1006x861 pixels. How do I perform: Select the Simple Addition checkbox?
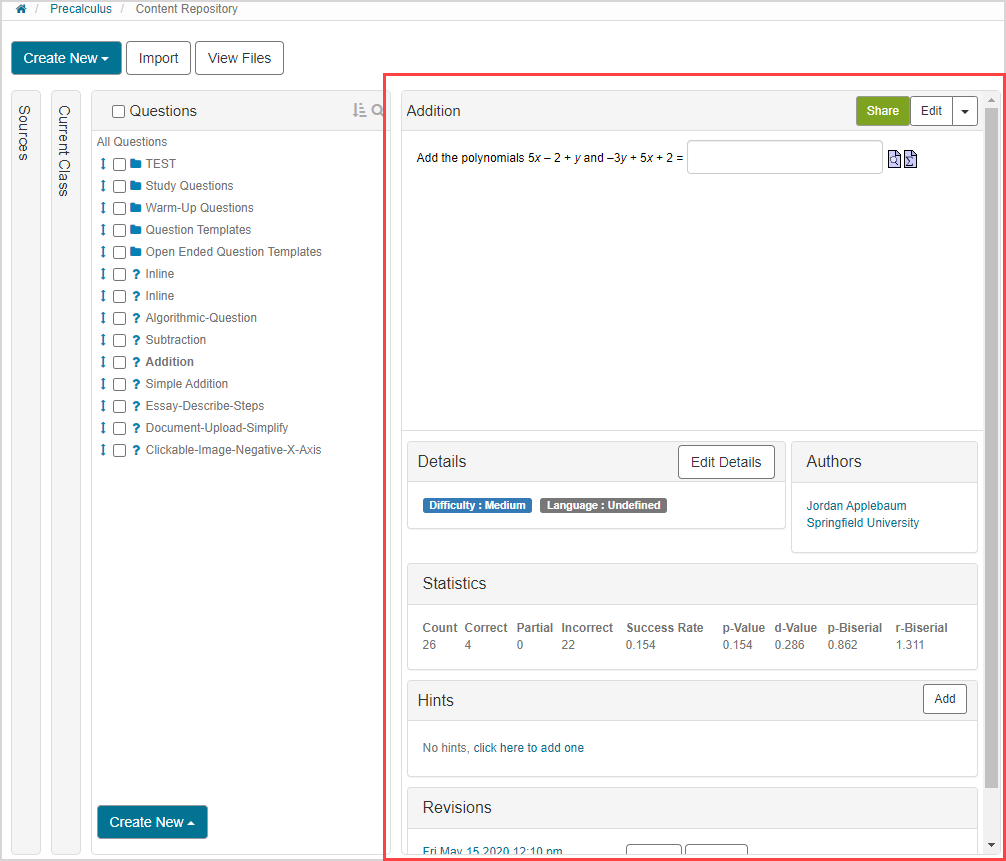[119, 384]
